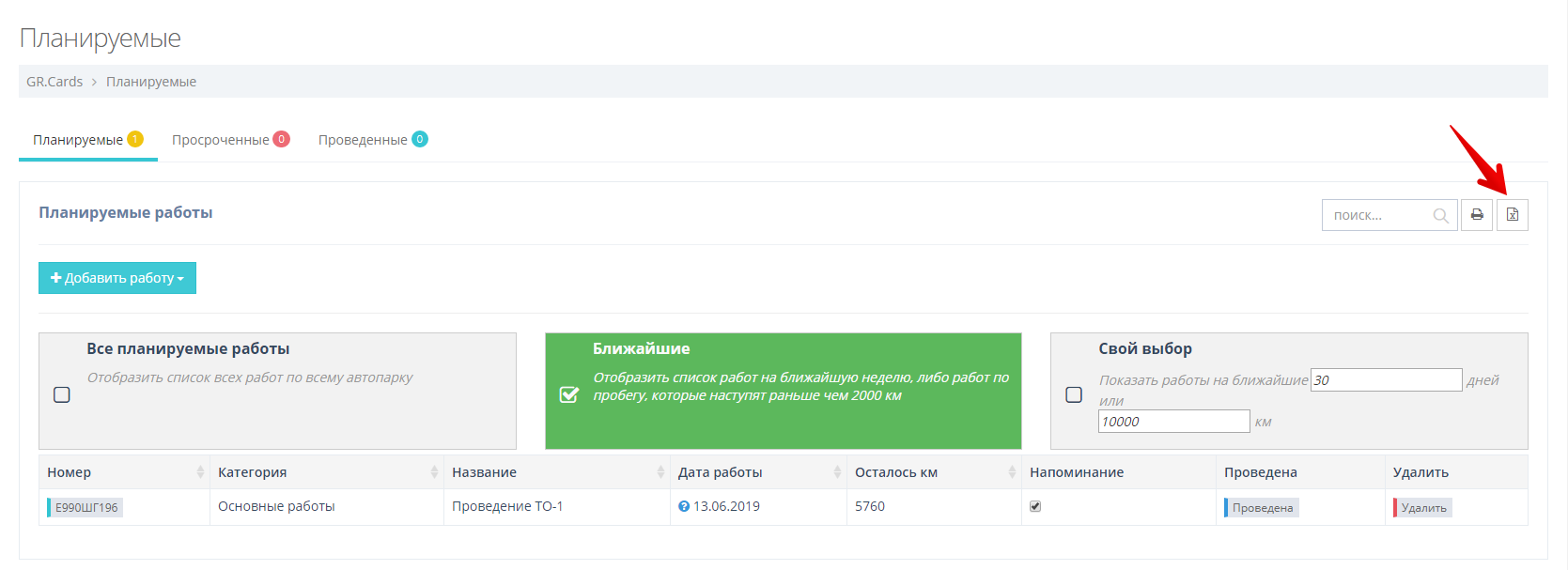The height and width of the screenshot is (570, 1568).
Task: Open the Добавить работу dropdown
Action: click(117, 278)
